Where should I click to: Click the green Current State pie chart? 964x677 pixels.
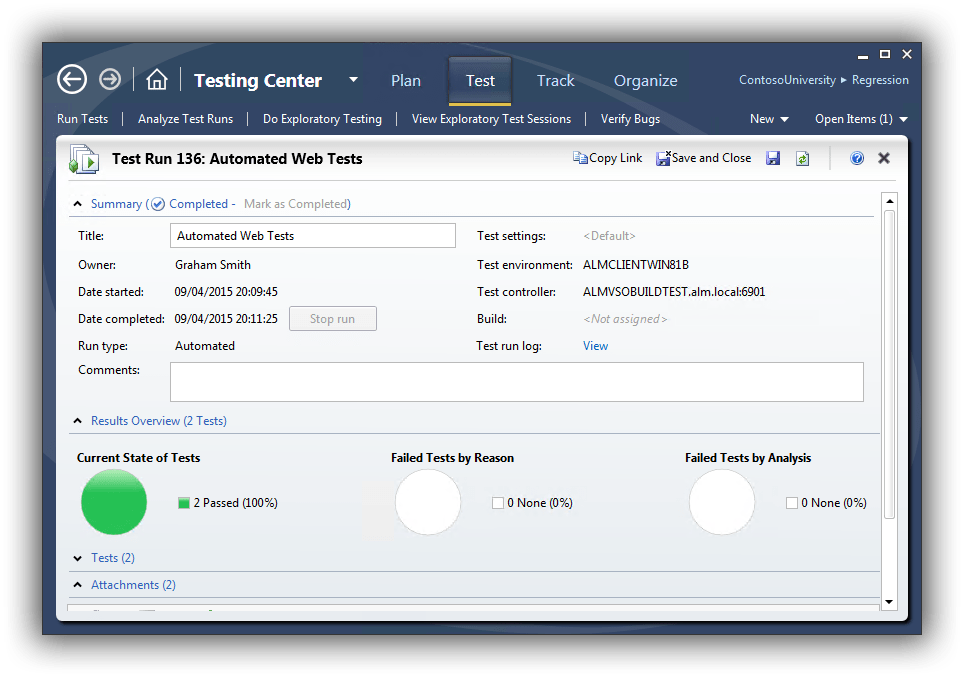(114, 502)
